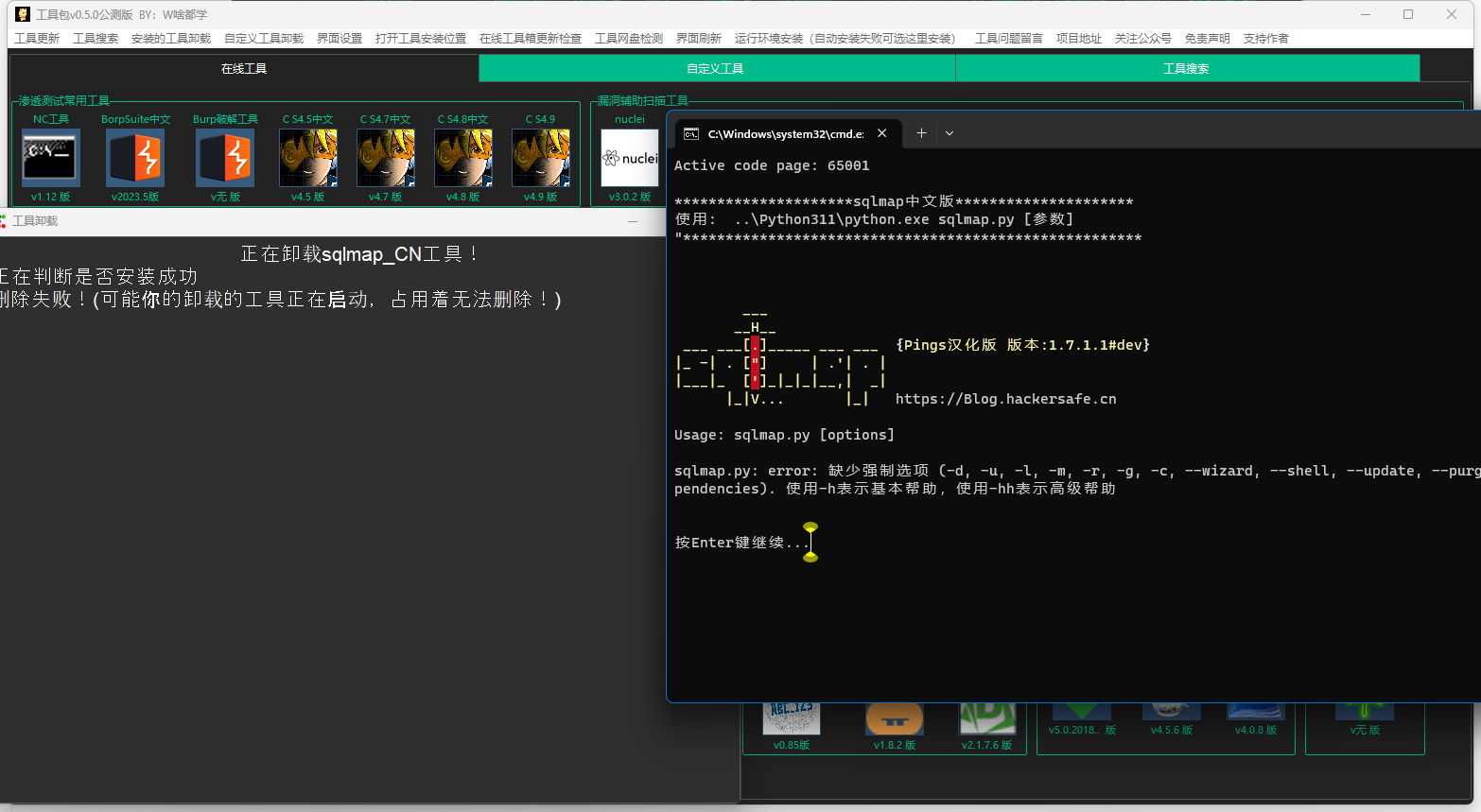Click the 正在判断是否安装成功 status line
The image size is (1481, 812).
point(98,277)
